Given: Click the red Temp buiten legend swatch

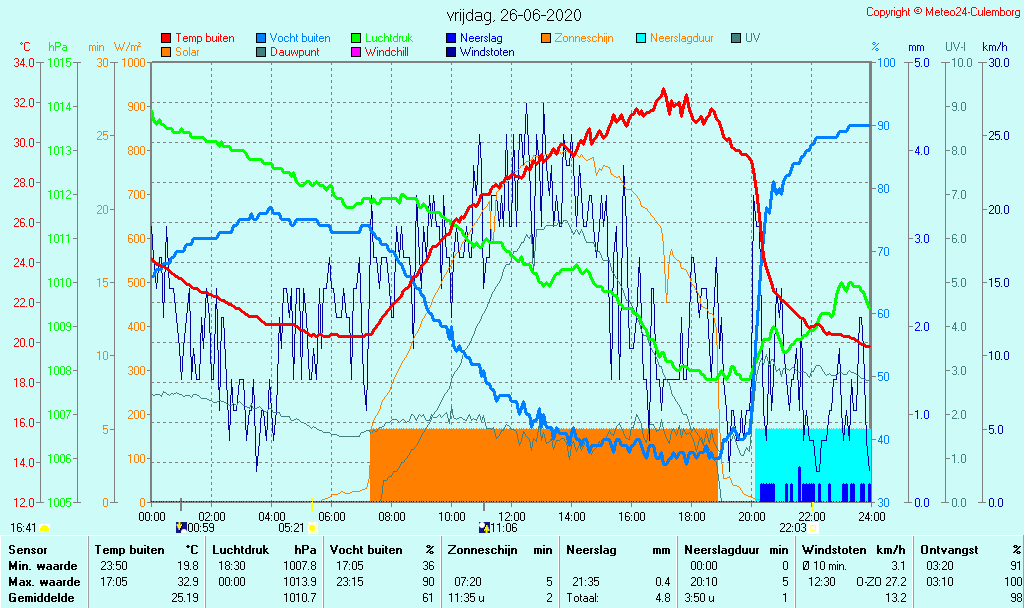Looking at the screenshot, I should click(x=166, y=39).
